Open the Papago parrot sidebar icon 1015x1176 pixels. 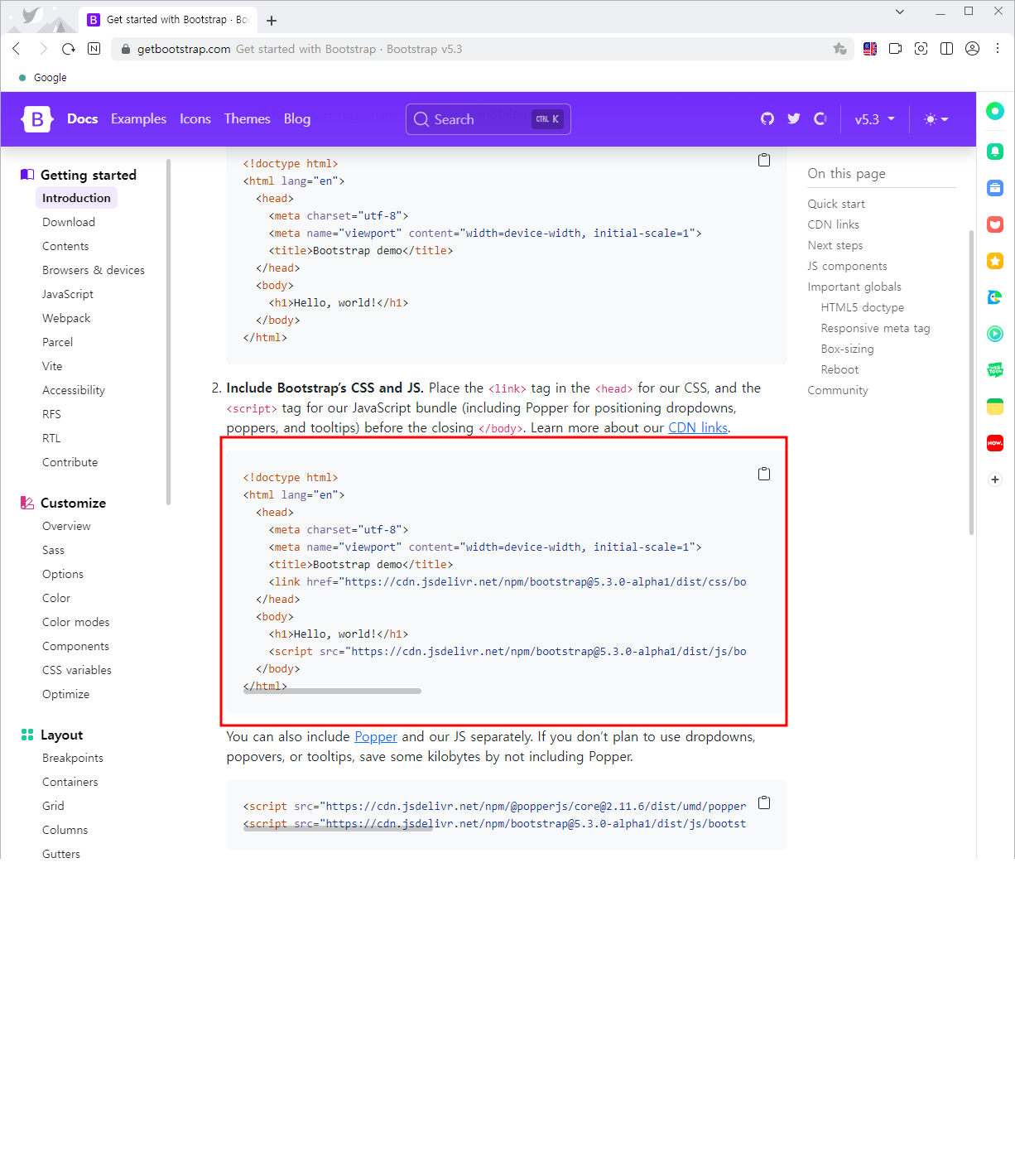coord(995,297)
